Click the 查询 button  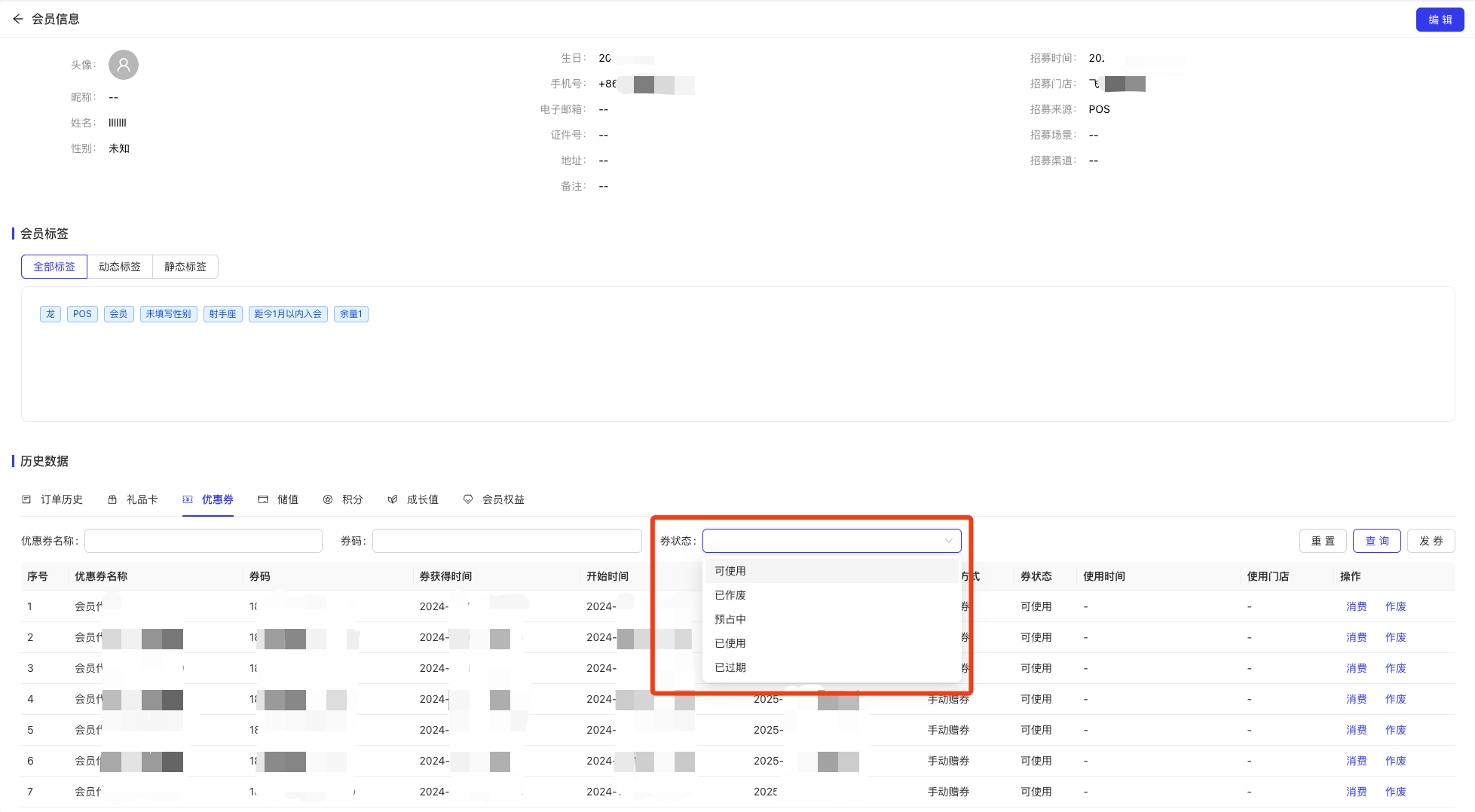click(x=1377, y=541)
